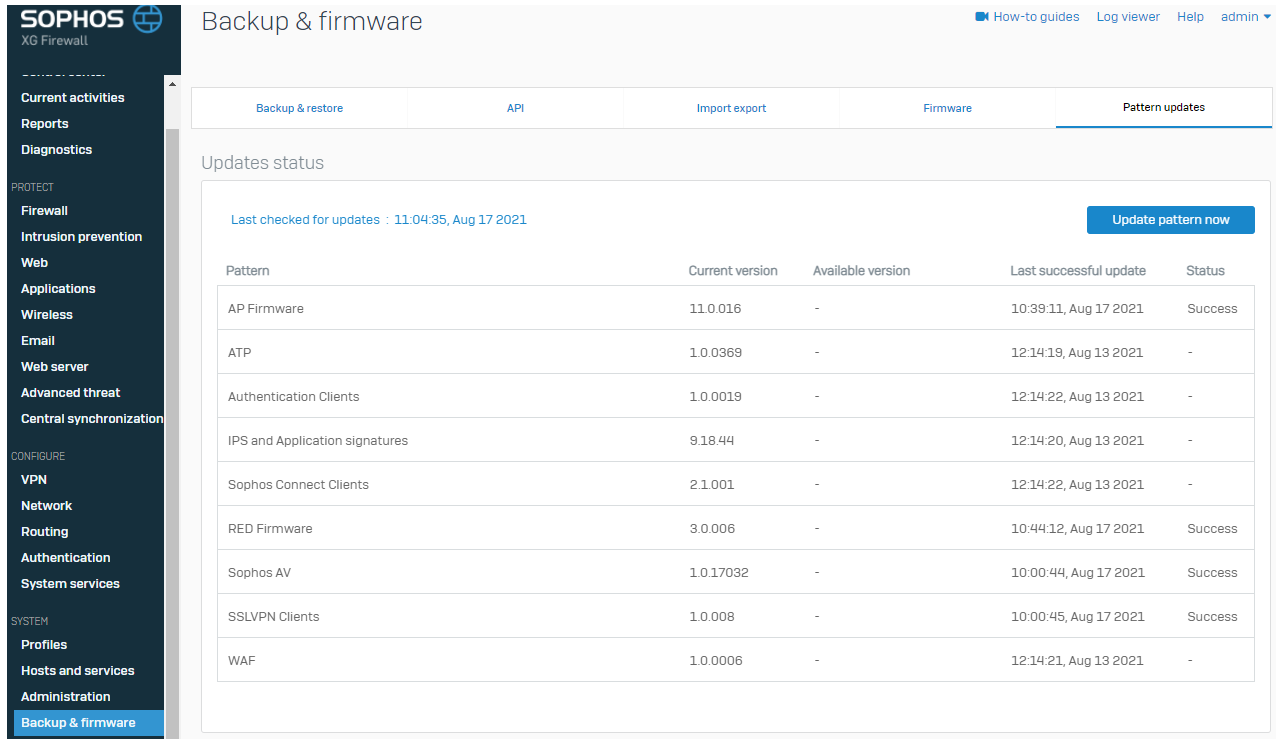Select Backup & firmware in the sidebar
1276x739 pixels.
click(89, 723)
